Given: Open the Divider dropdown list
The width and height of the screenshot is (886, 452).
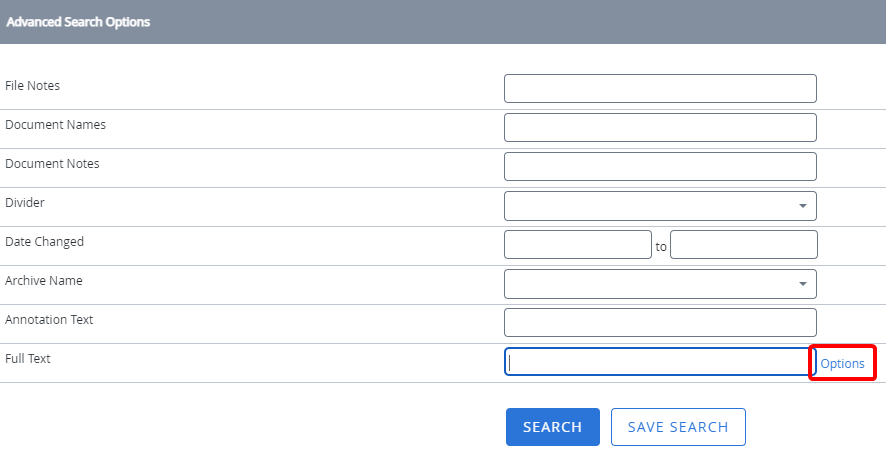Looking at the screenshot, I should coord(660,206).
